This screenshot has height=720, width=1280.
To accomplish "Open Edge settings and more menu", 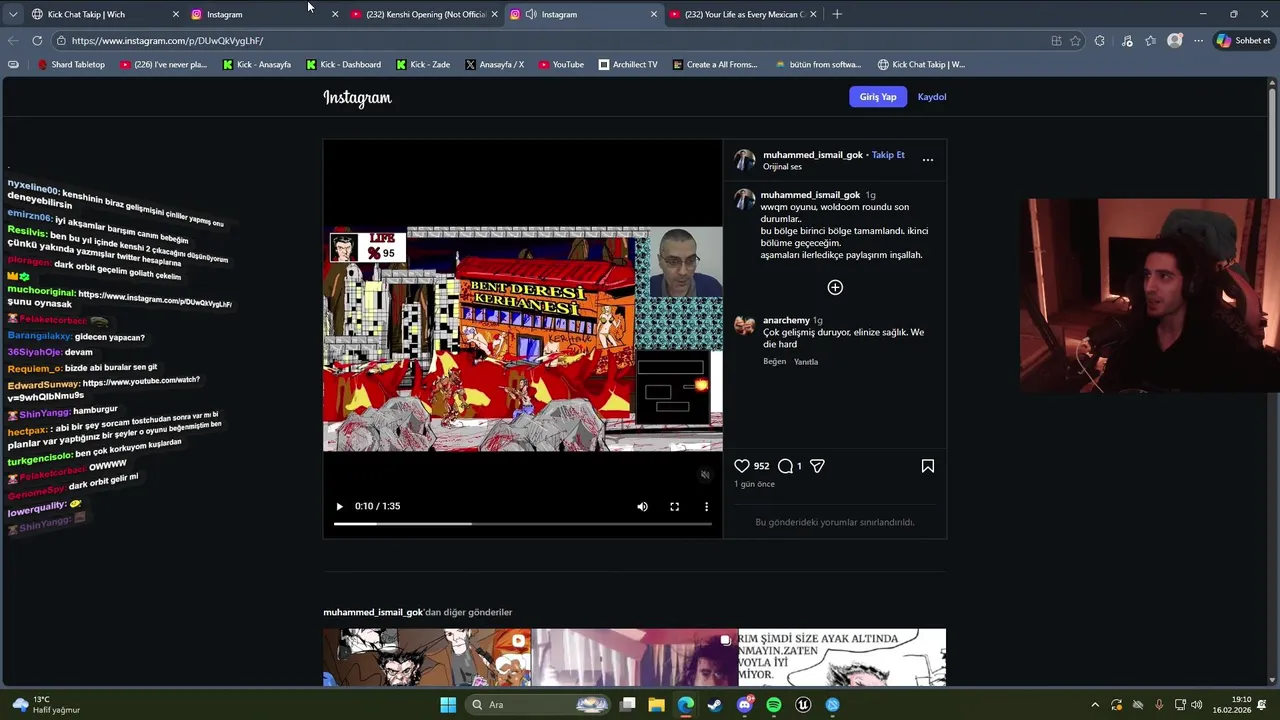I will (1198, 41).
